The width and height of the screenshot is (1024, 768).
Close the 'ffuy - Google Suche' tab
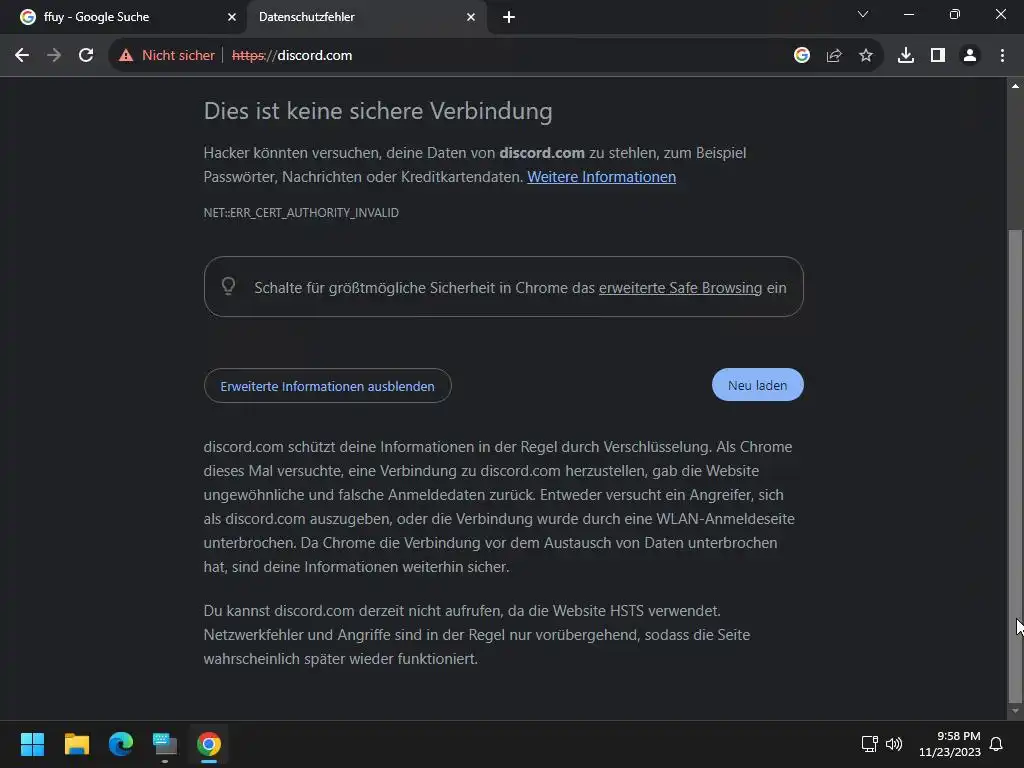click(232, 17)
